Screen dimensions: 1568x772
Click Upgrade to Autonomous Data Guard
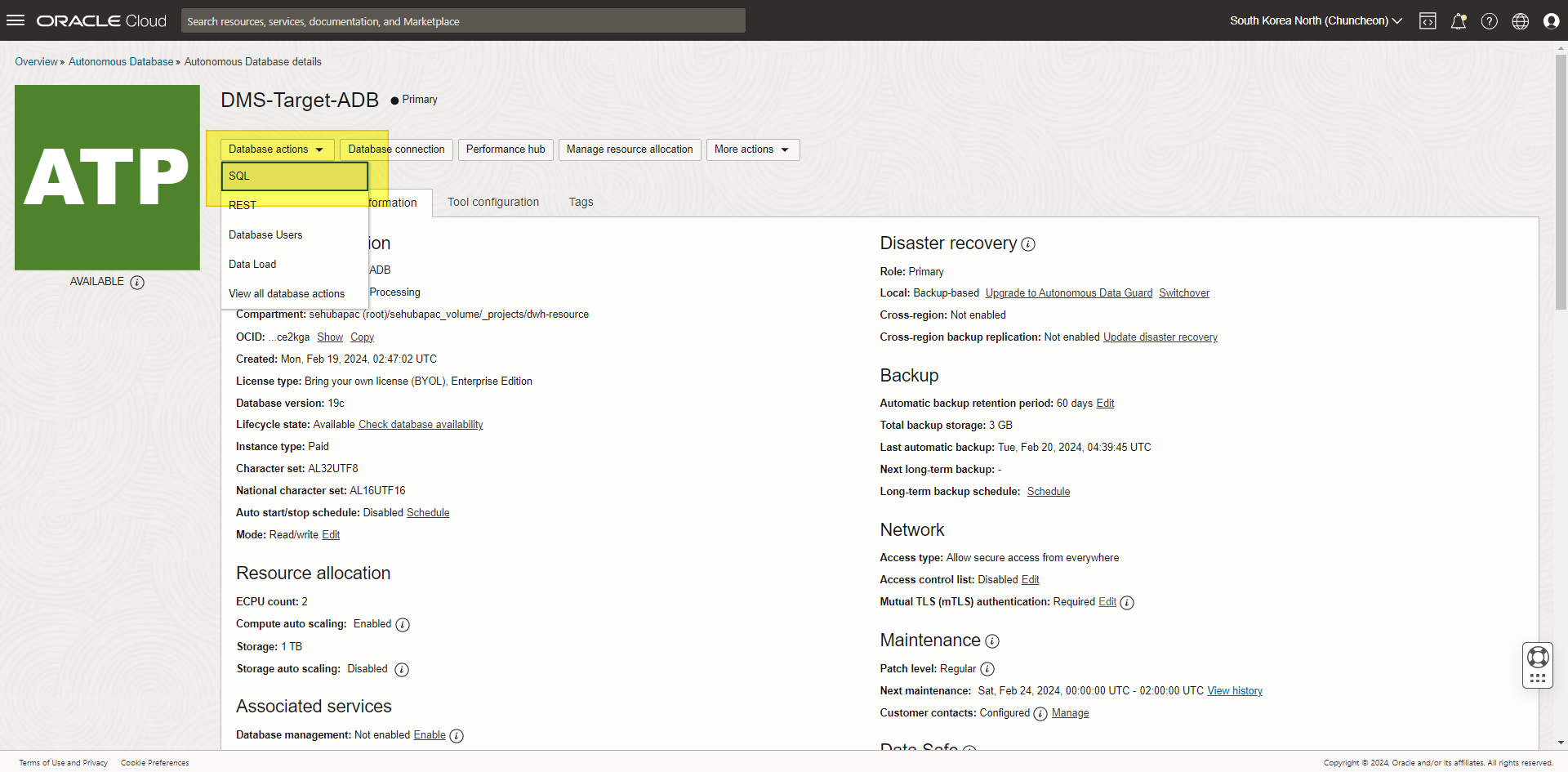pos(1069,293)
